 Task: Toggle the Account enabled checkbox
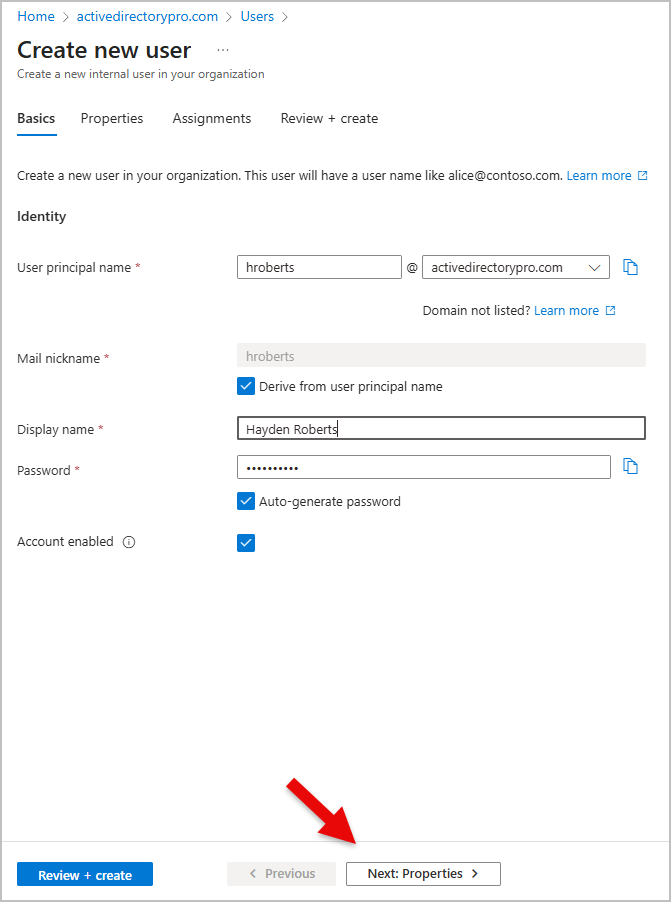246,541
